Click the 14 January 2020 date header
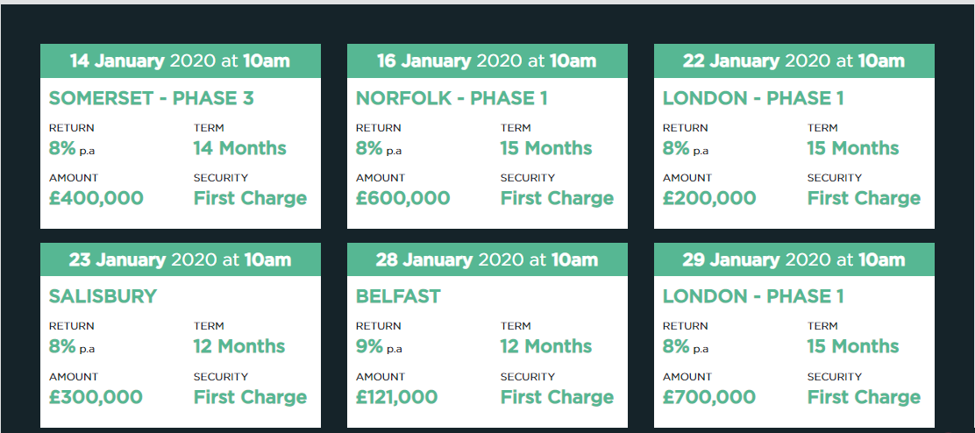The height and width of the screenshot is (433, 975). (x=180, y=61)
